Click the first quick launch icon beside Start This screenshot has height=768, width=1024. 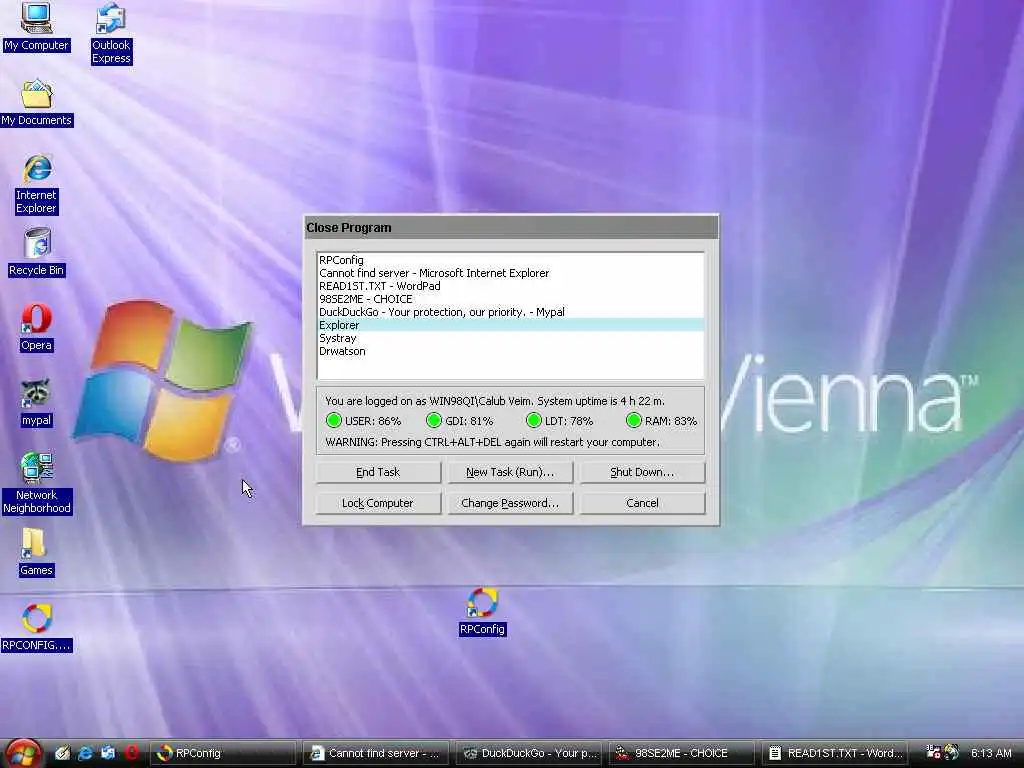(x=62, y=753)
